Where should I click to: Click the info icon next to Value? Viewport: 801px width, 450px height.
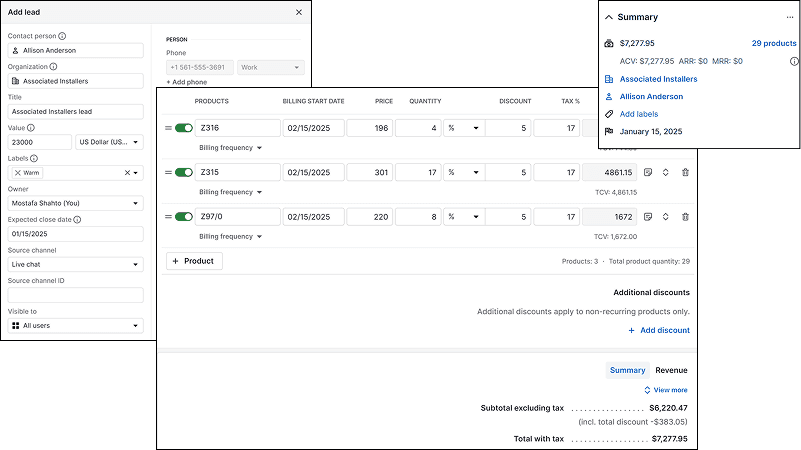[x=31, y=128]
